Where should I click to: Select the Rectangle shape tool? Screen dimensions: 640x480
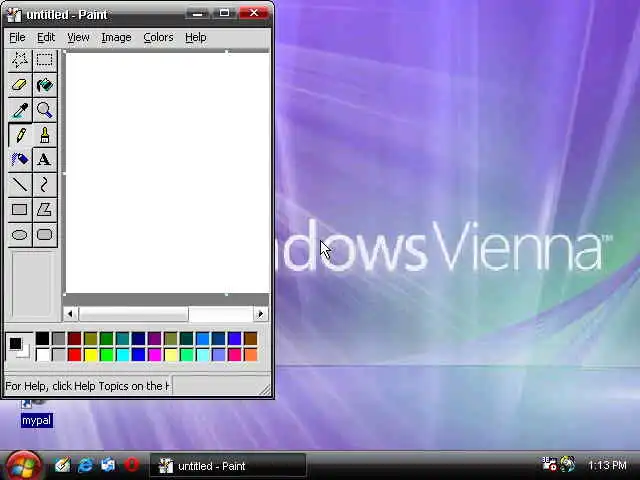click(x=20, y=210)
